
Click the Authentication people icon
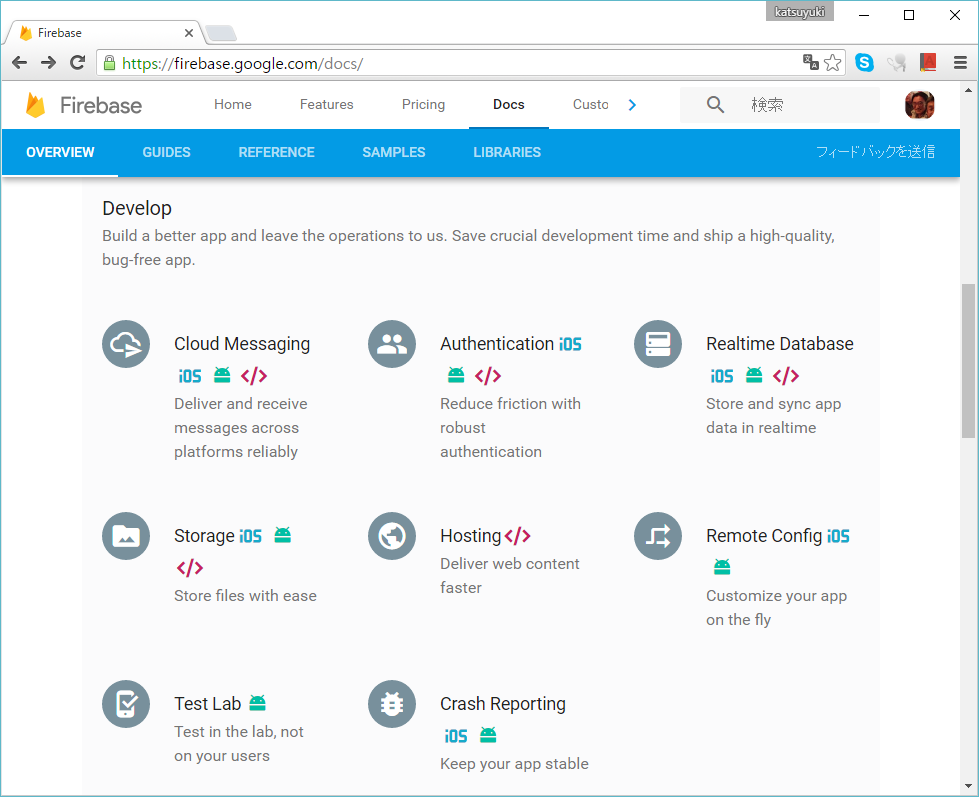(x=392, y=344)
